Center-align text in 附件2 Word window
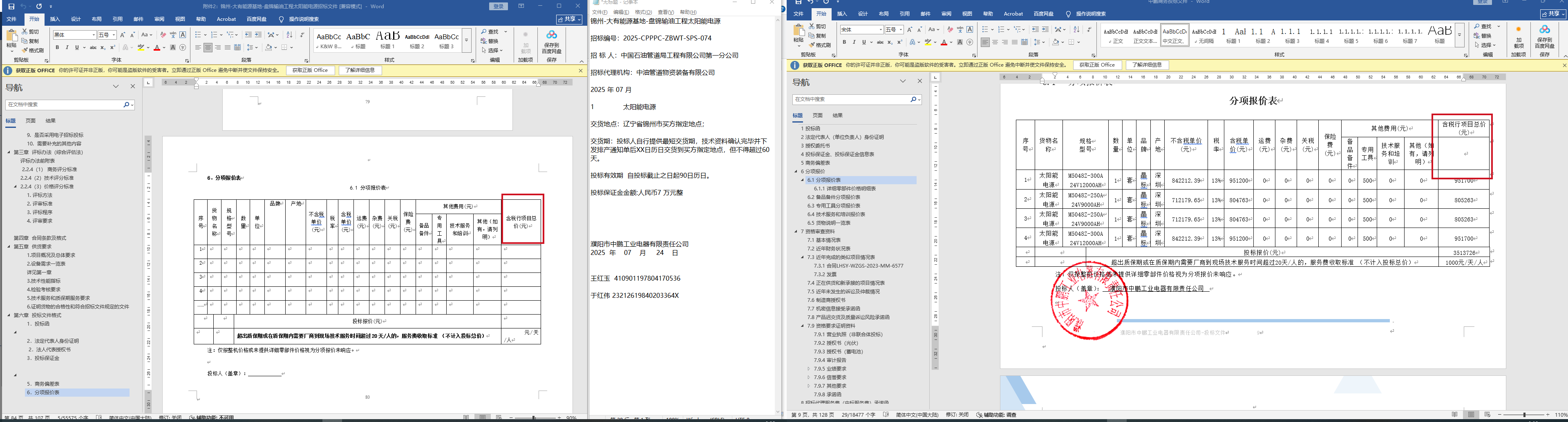 click(x=208, y=47)
